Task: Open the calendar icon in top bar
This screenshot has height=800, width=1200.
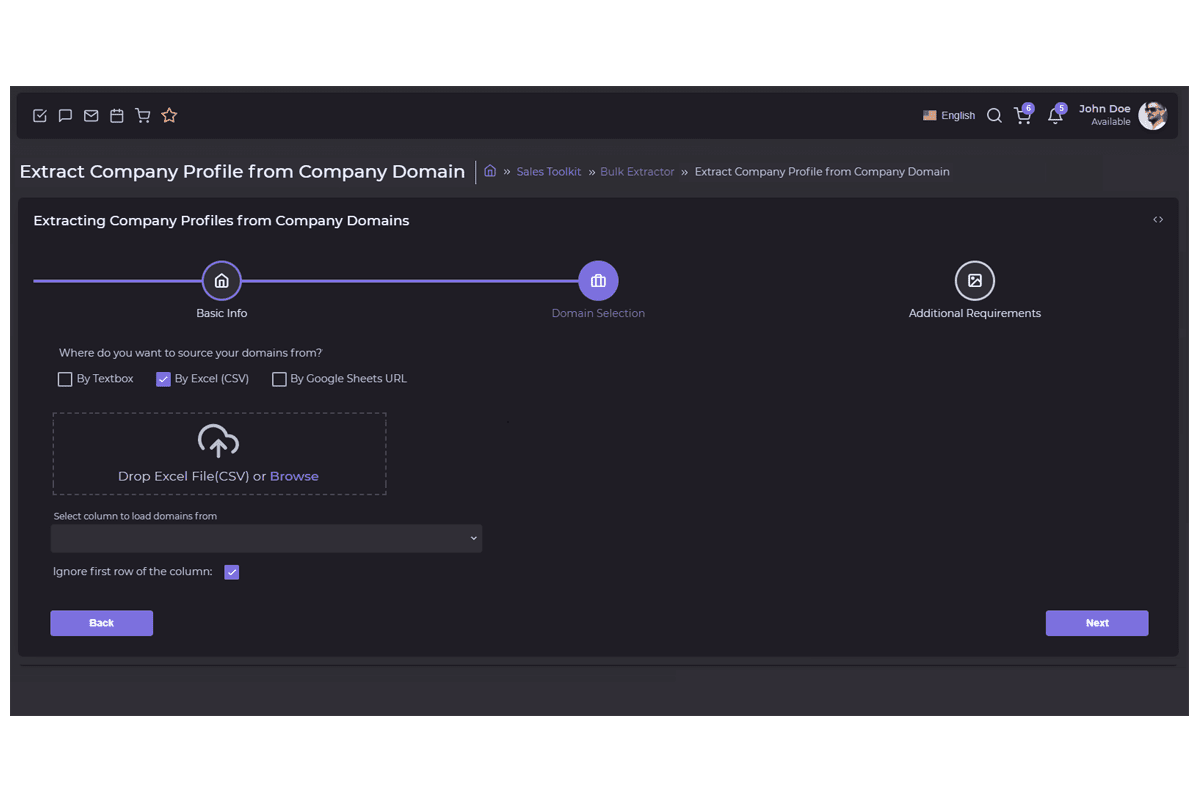Action: coord(117,116)
